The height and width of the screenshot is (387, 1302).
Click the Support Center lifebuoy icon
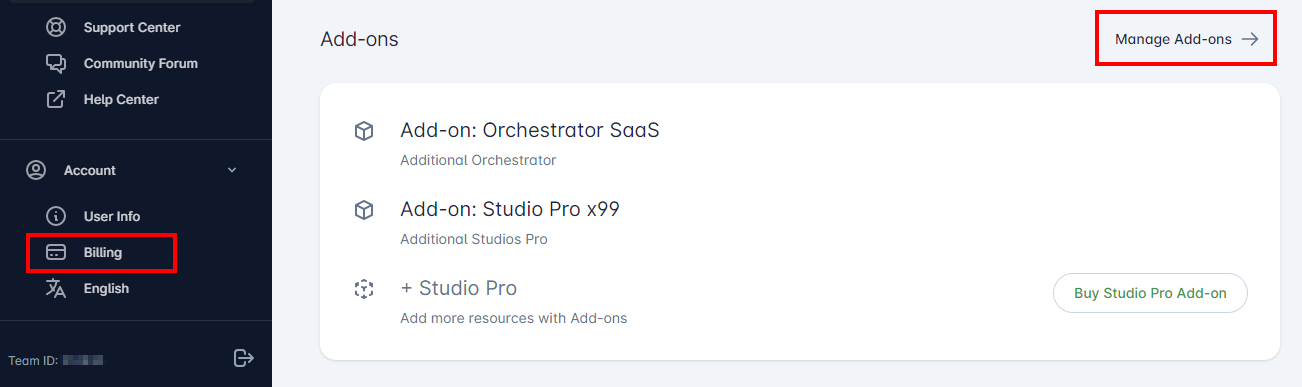56,27
